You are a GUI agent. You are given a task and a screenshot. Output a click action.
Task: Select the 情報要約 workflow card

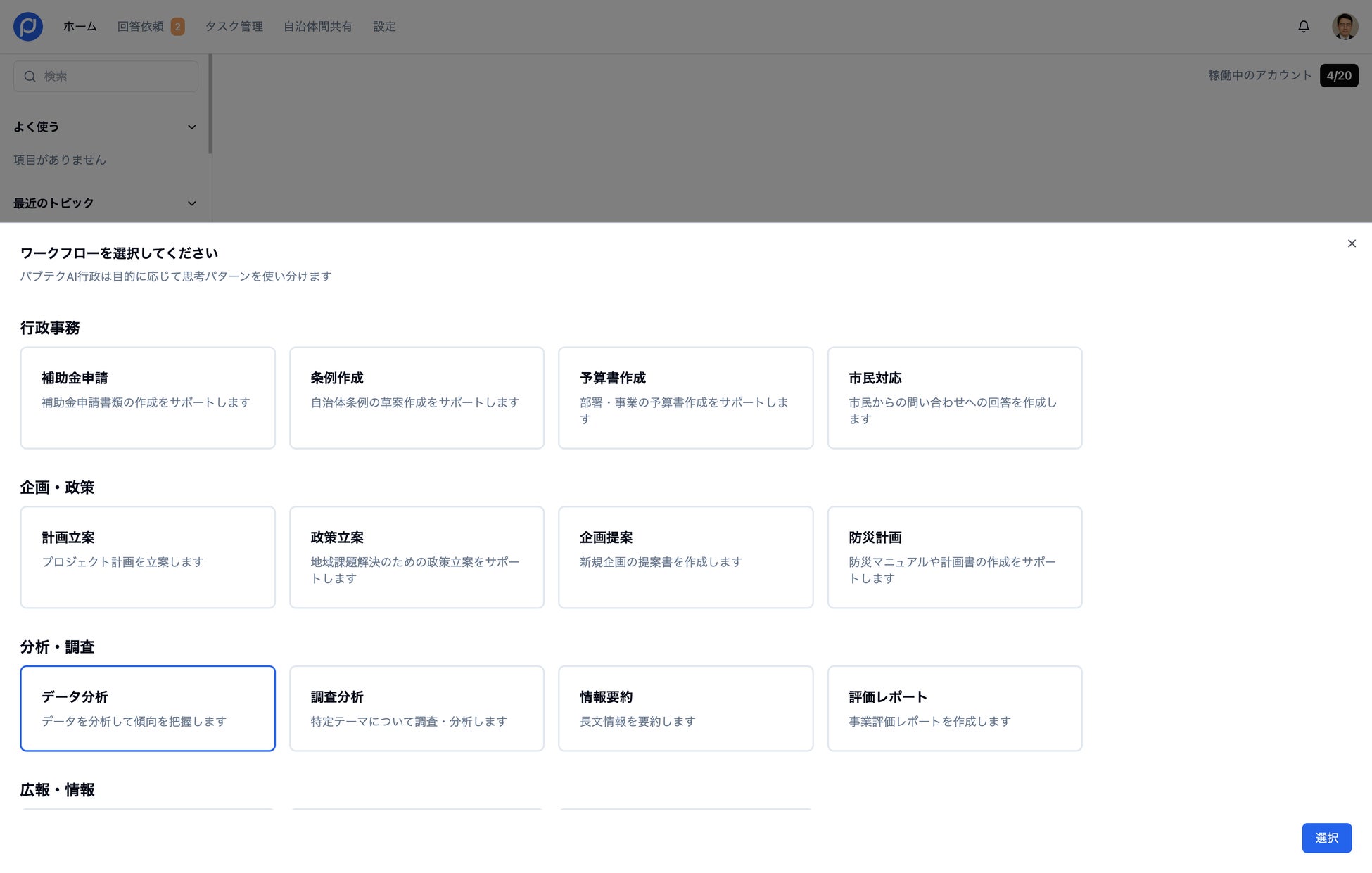[x=685, y=708]
